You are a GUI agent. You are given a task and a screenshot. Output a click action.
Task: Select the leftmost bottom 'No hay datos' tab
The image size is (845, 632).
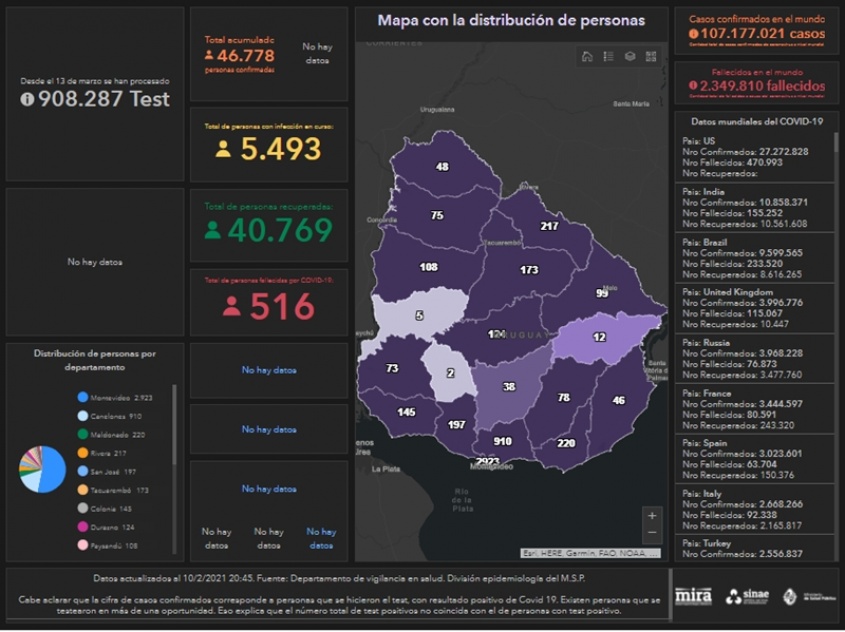click(216, 538)
